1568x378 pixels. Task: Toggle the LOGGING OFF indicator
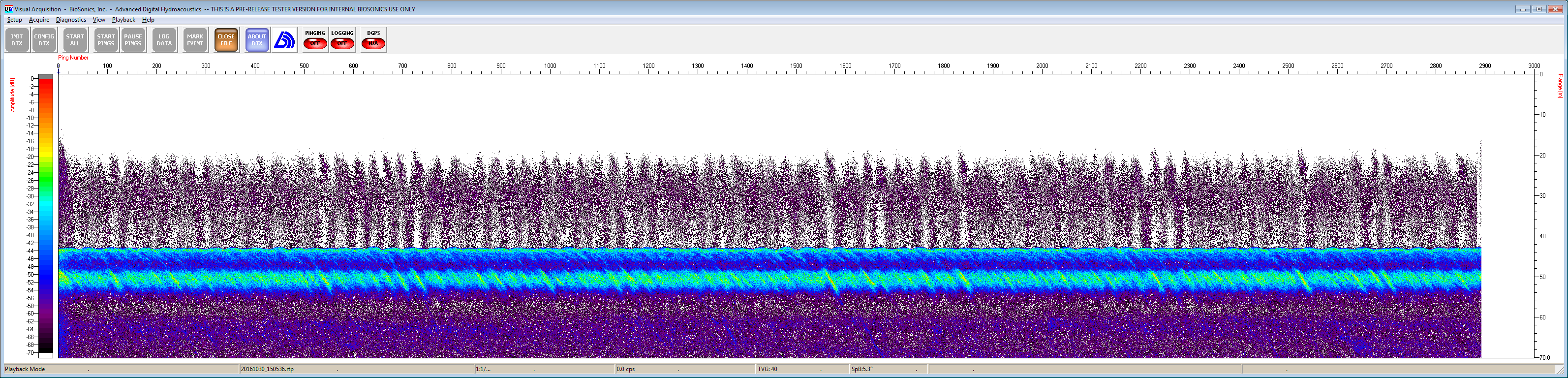coord(342,40)
